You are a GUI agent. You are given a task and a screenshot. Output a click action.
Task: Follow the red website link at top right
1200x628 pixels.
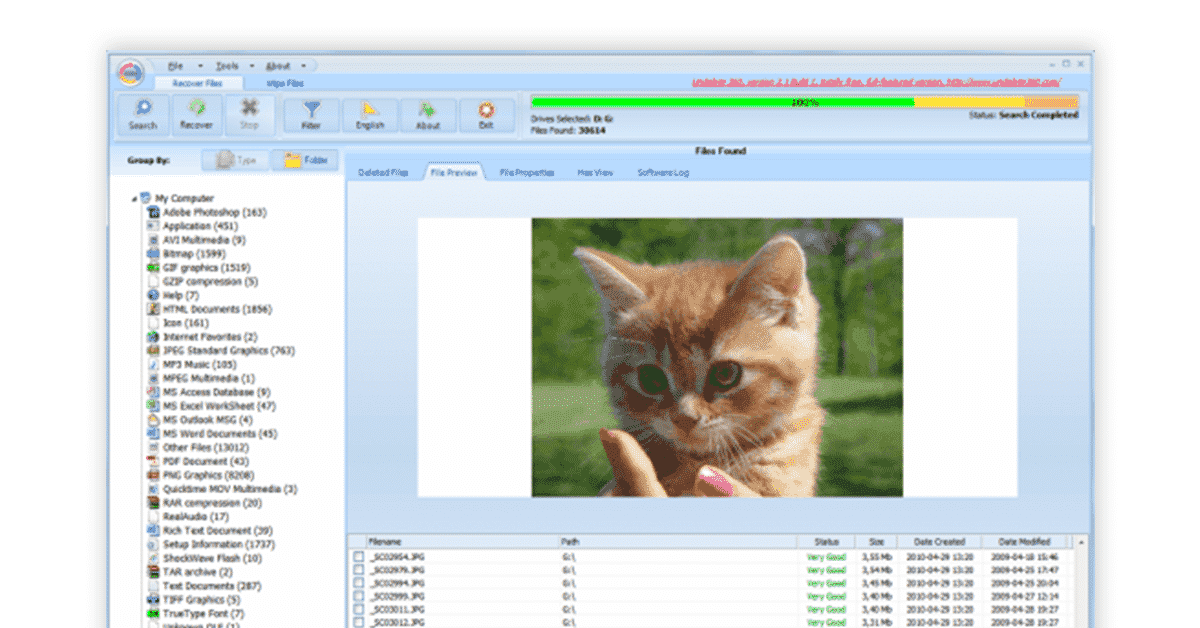[x=876, y=84]
